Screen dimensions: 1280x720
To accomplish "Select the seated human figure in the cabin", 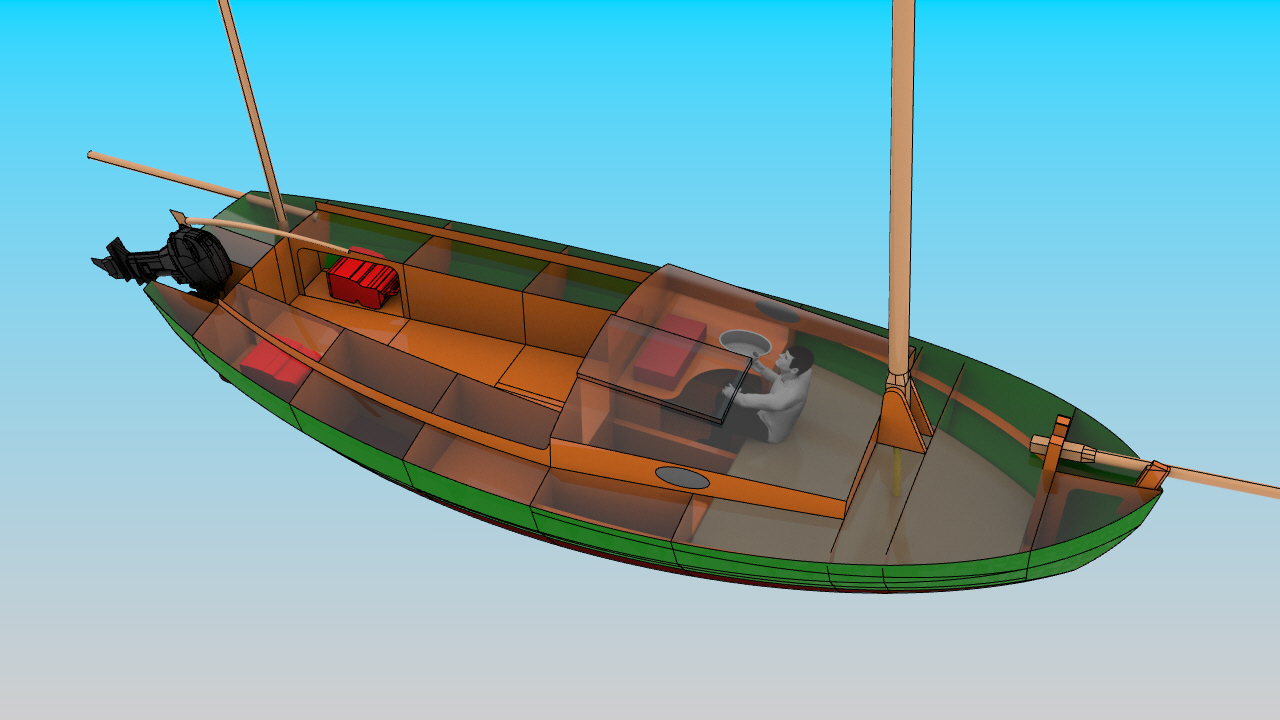I will [x=783, y=397].
